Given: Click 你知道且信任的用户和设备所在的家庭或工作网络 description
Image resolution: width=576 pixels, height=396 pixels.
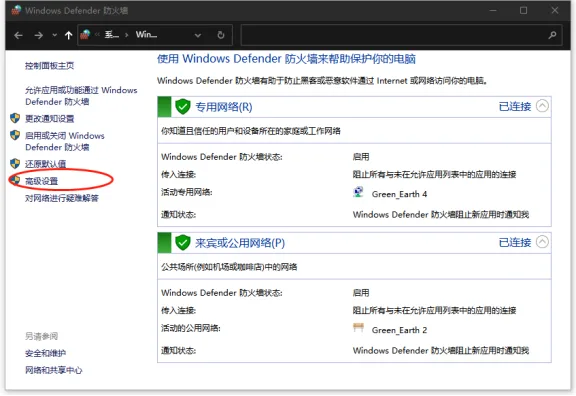Looking at the screenshot, I should 251,131.
